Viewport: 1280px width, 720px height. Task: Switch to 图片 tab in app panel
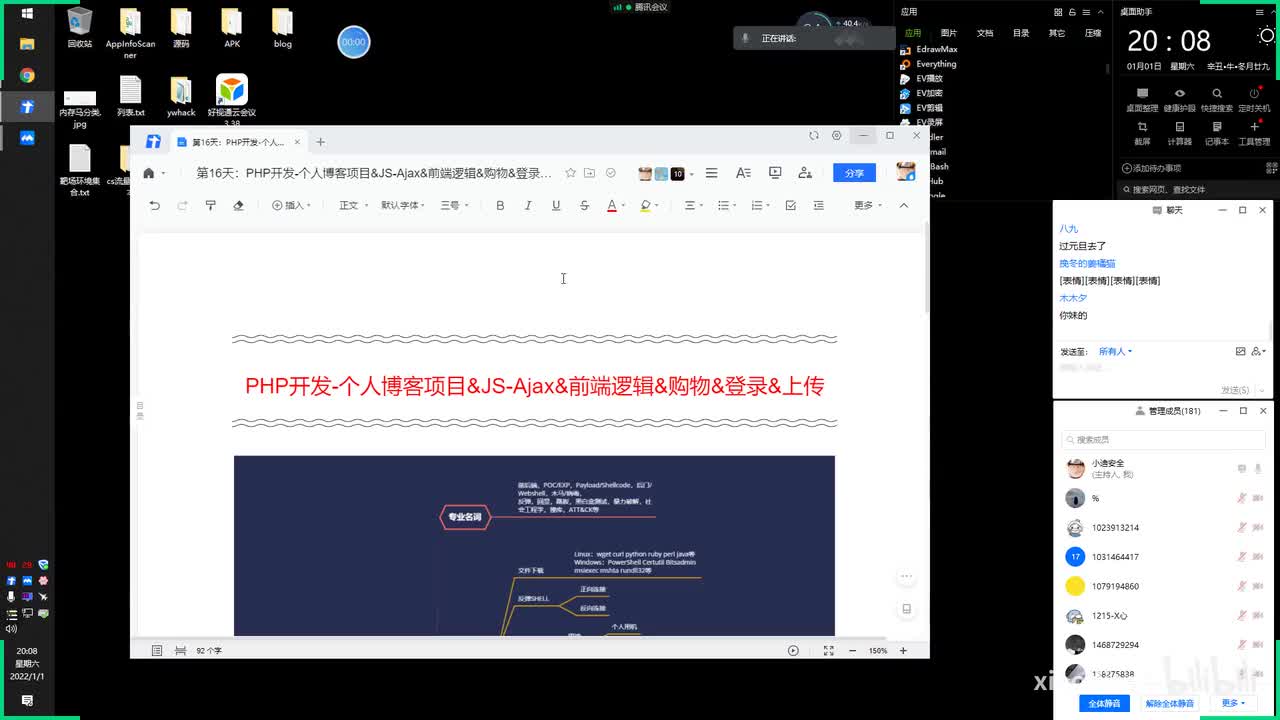tap(949, 33)
